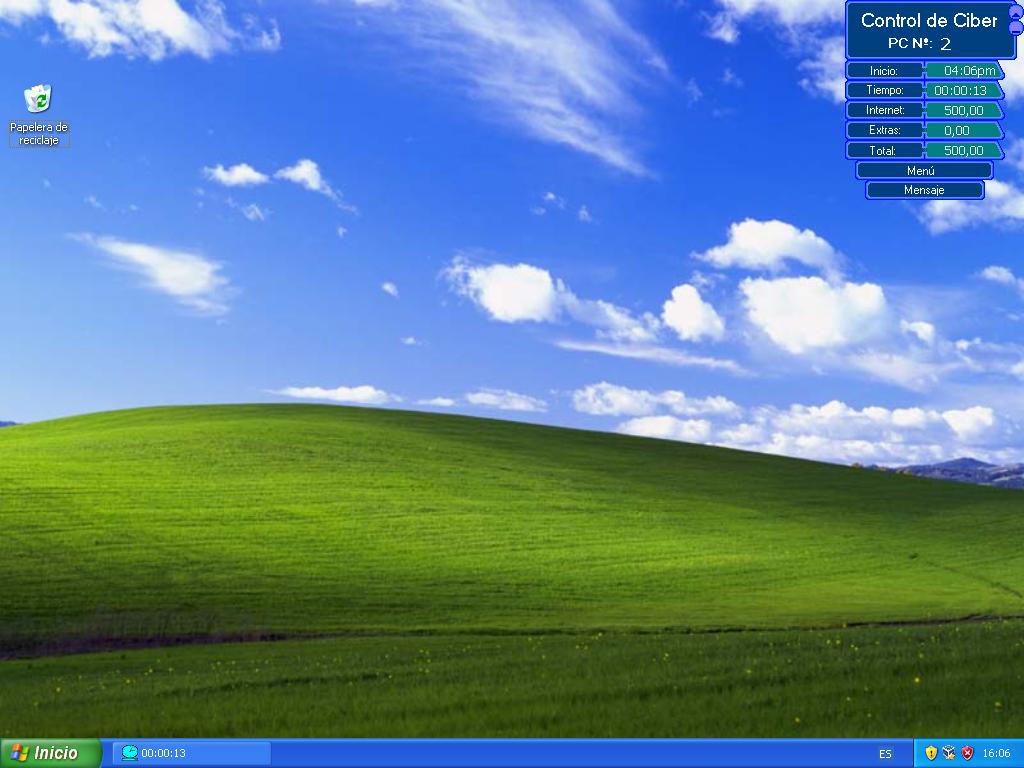Click the Extras: label in widget
Viewport: 1024px width, 768px height.
(885, 131)
